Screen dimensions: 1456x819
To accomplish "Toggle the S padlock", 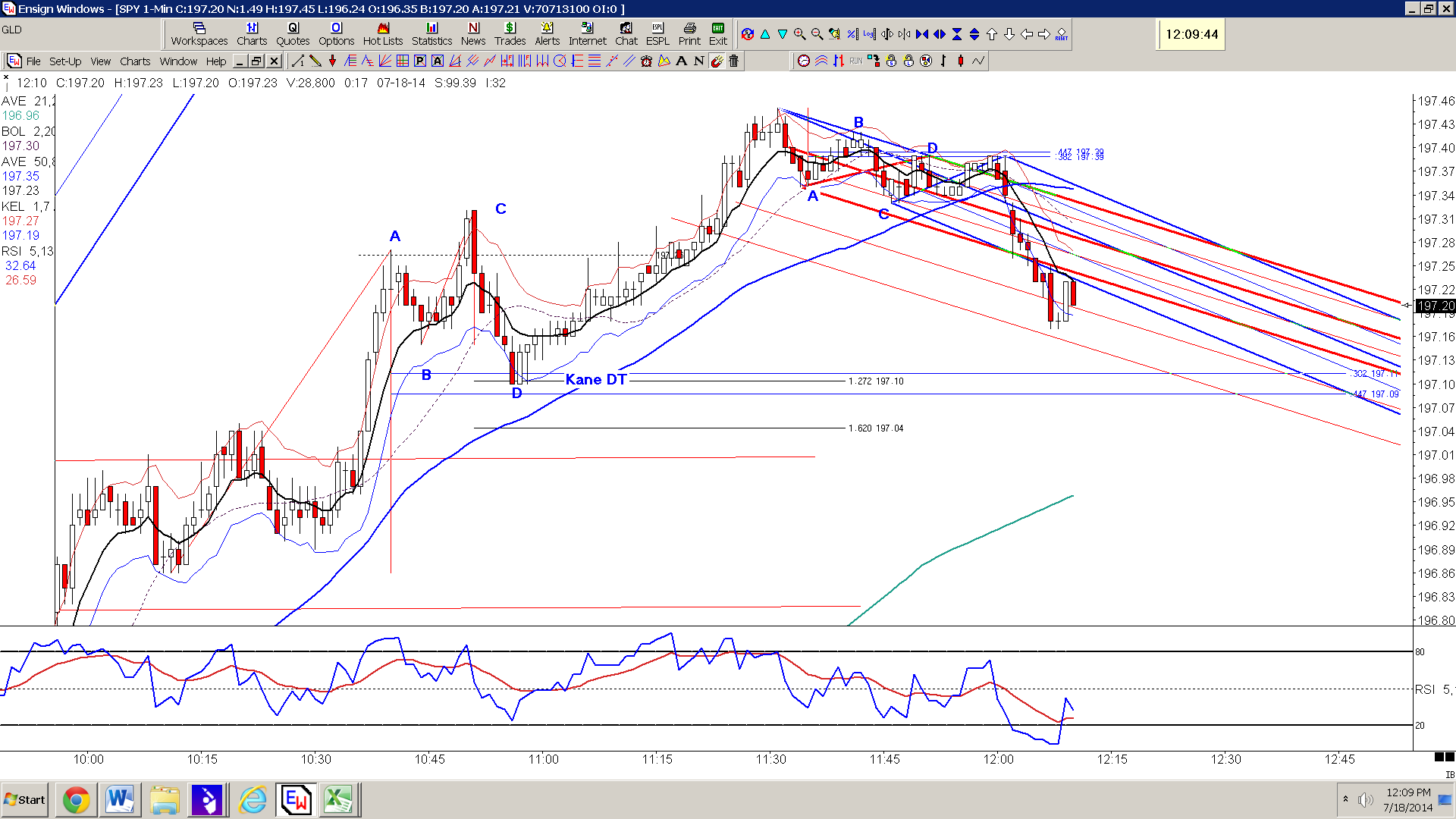I will click(x=891, y=61).
